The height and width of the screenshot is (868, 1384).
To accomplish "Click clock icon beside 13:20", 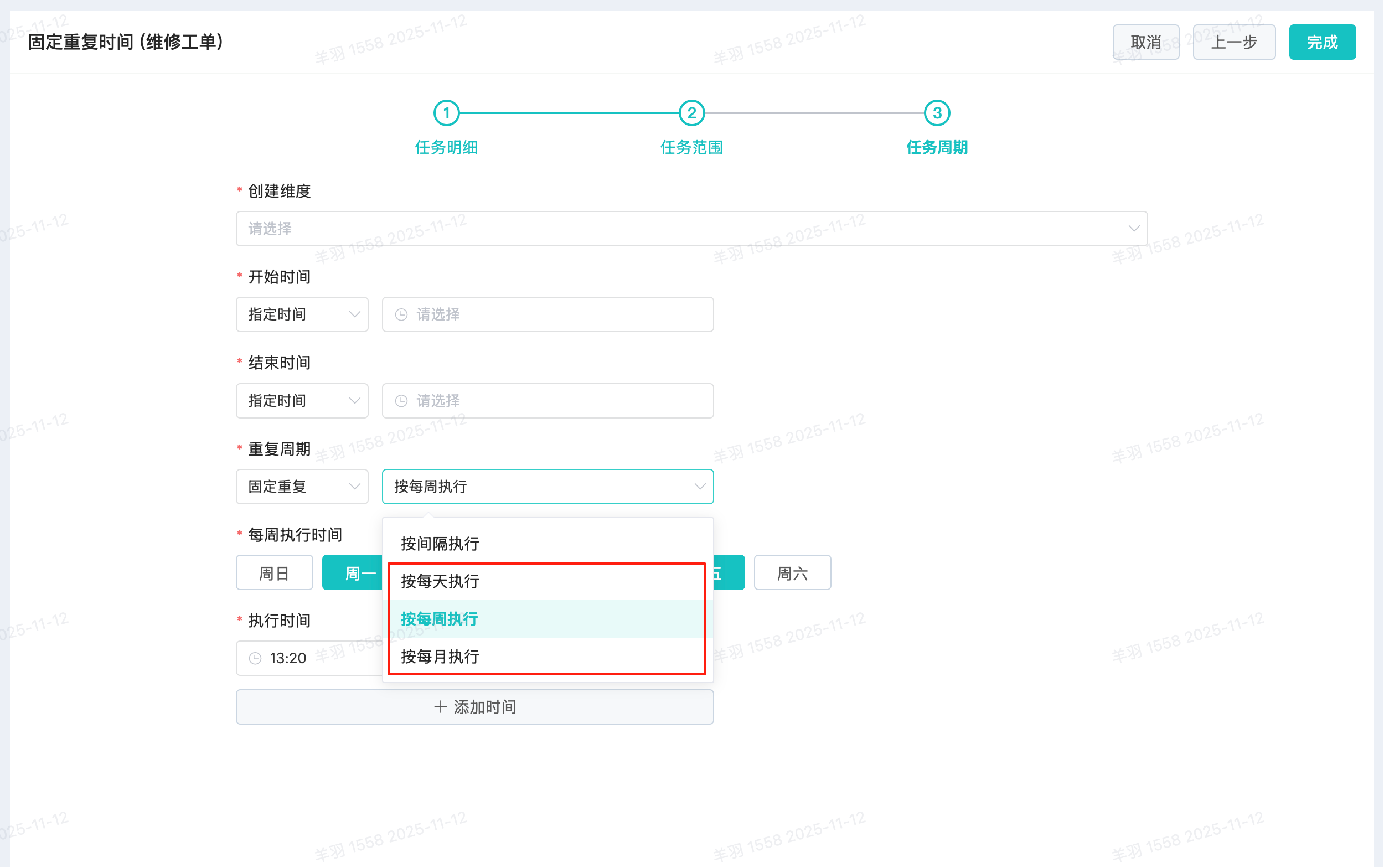I will [255, 658].
